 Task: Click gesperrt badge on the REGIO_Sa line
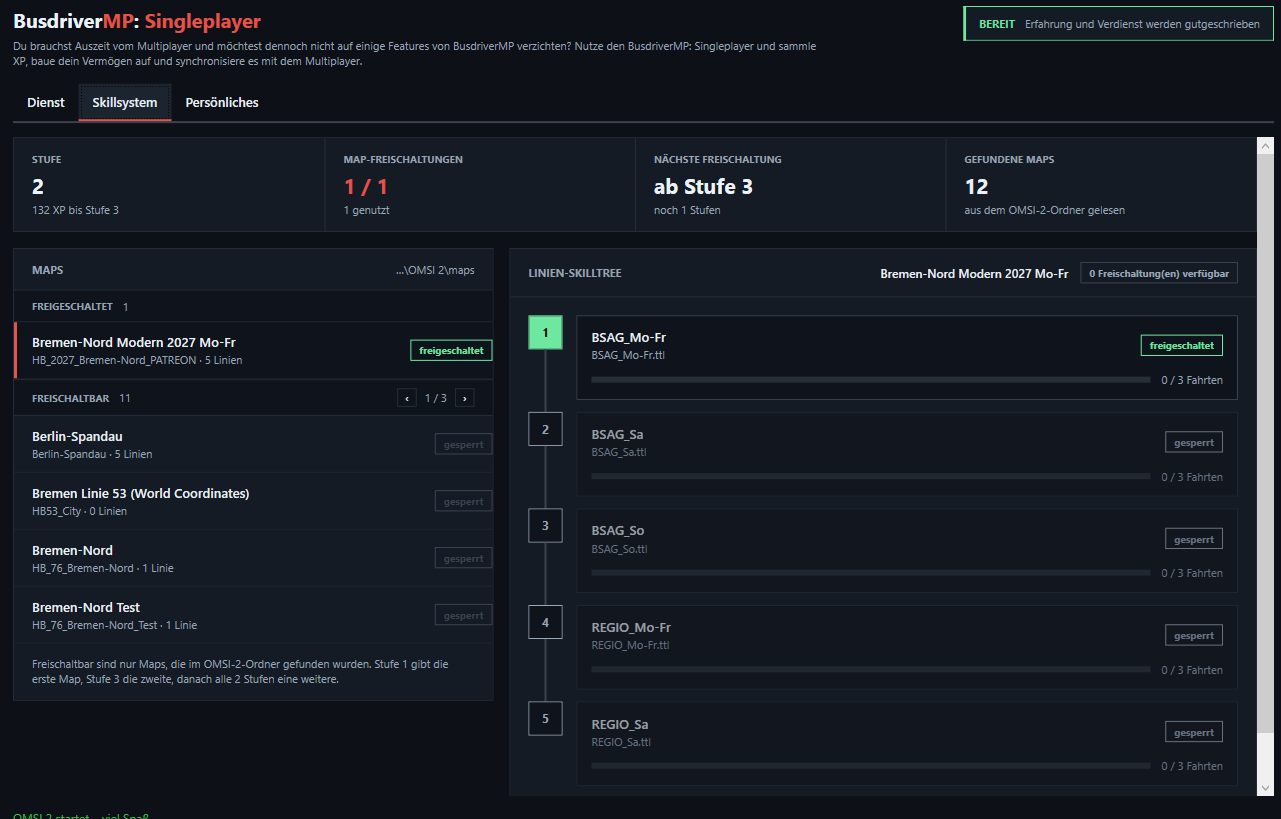point(1194,732)
